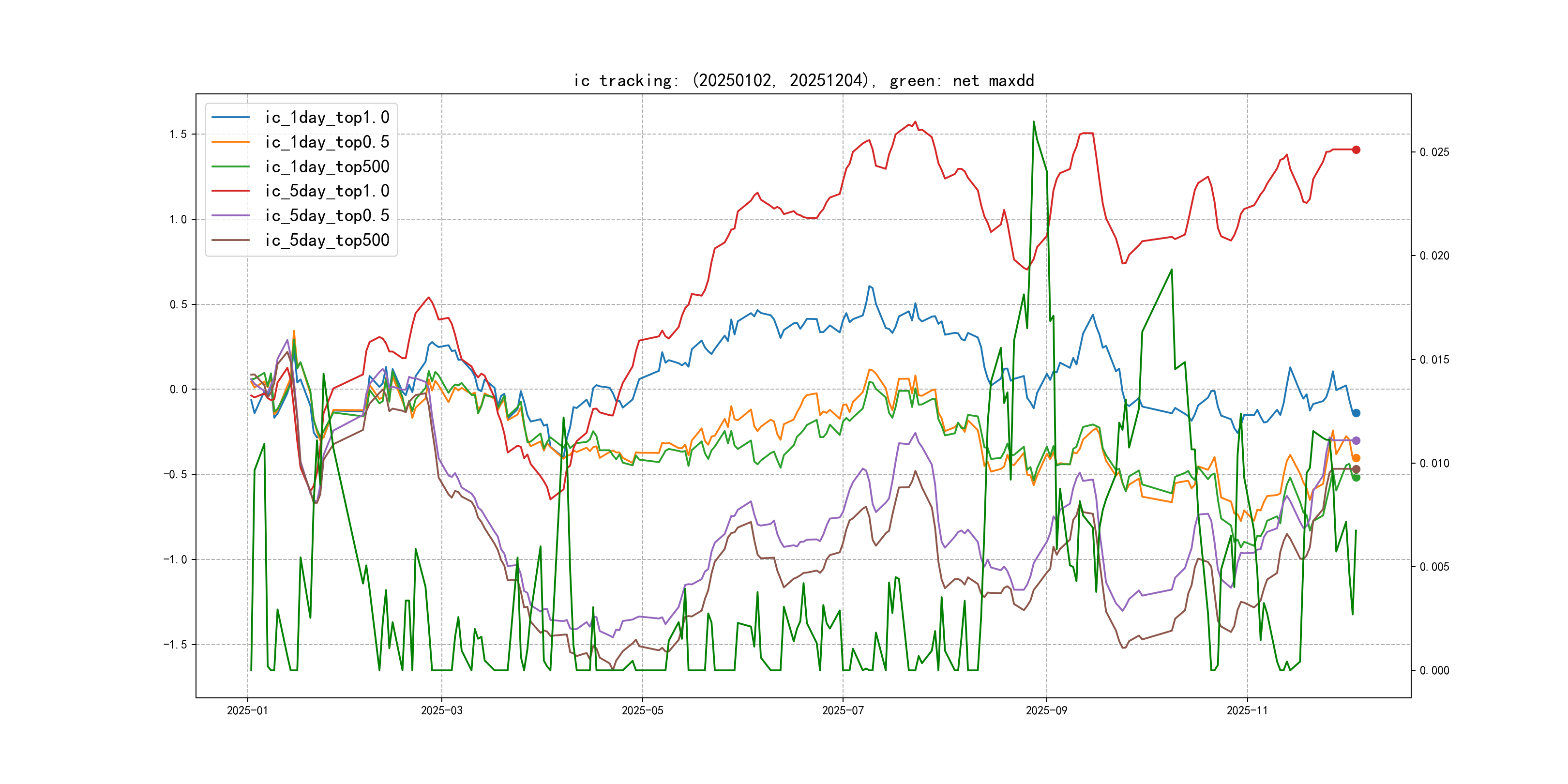Click the 2025-01 x-axis tick label

(247, 710)
